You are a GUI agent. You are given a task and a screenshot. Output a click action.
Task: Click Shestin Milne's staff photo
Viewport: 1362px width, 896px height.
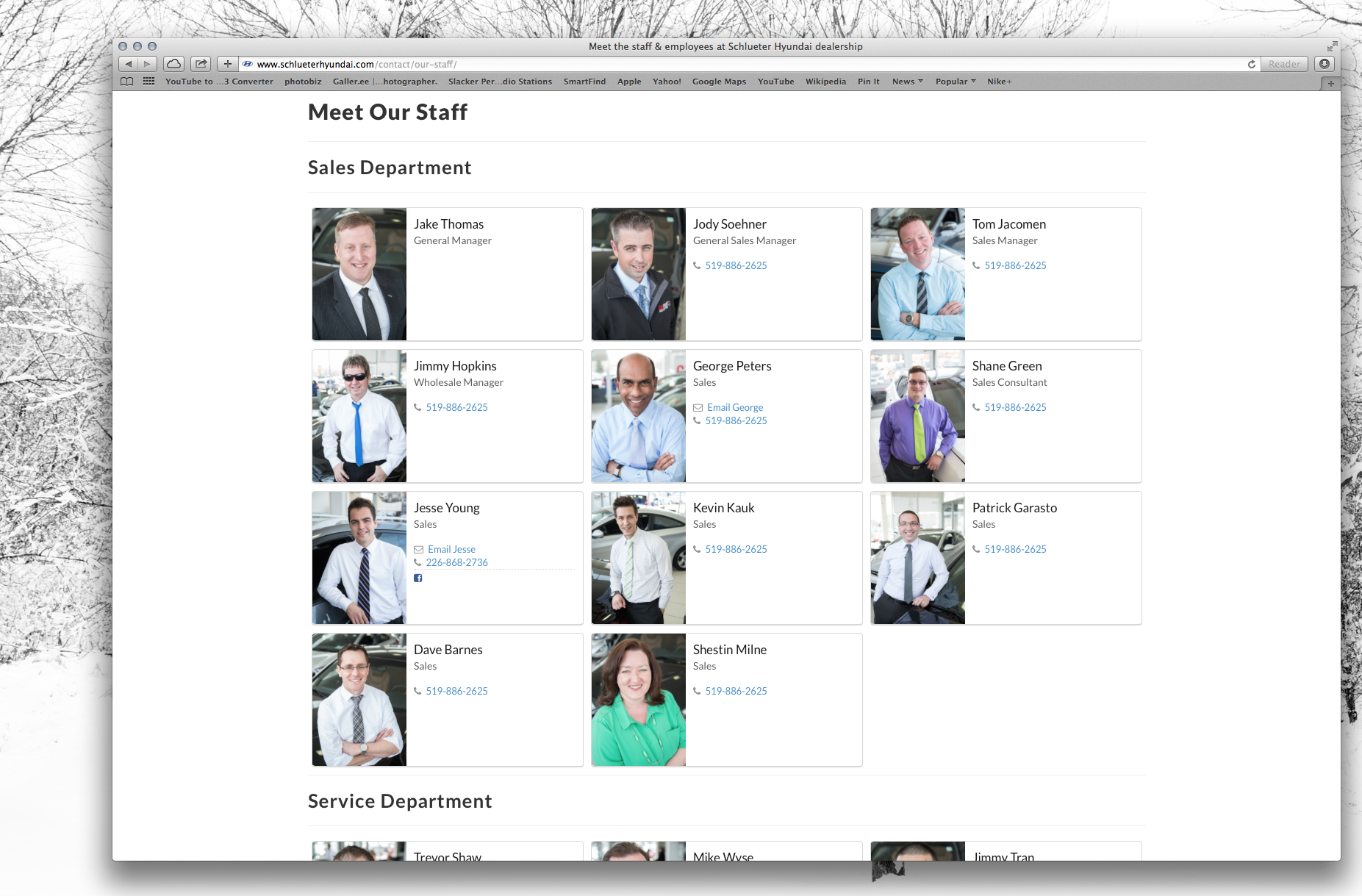click(638, 700)
